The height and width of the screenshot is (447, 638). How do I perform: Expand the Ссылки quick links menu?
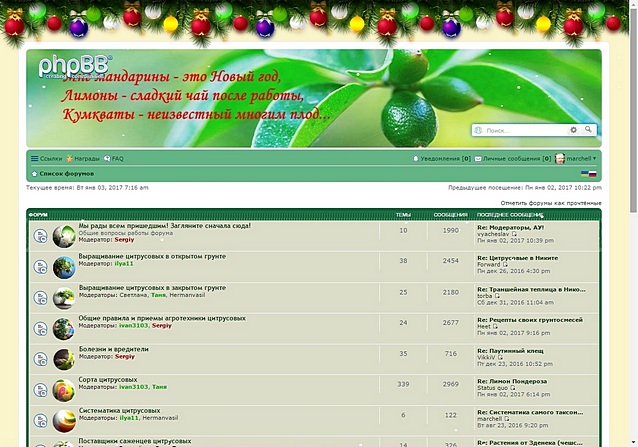tap(46, 158)
